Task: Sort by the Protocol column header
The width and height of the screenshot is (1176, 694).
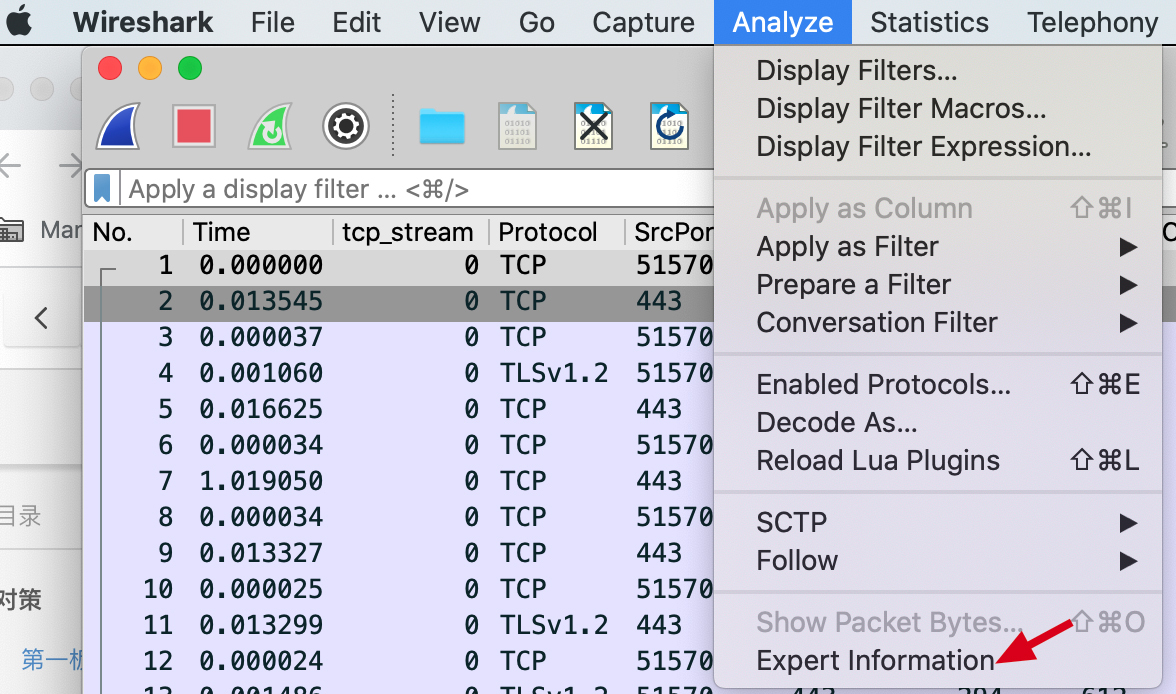Action: 548,232
